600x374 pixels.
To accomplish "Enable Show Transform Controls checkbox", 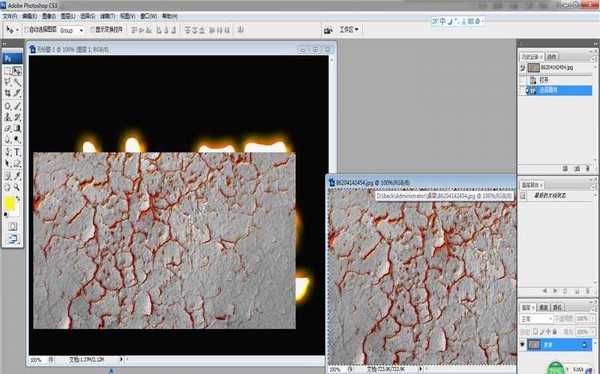I will coord(92,29).
